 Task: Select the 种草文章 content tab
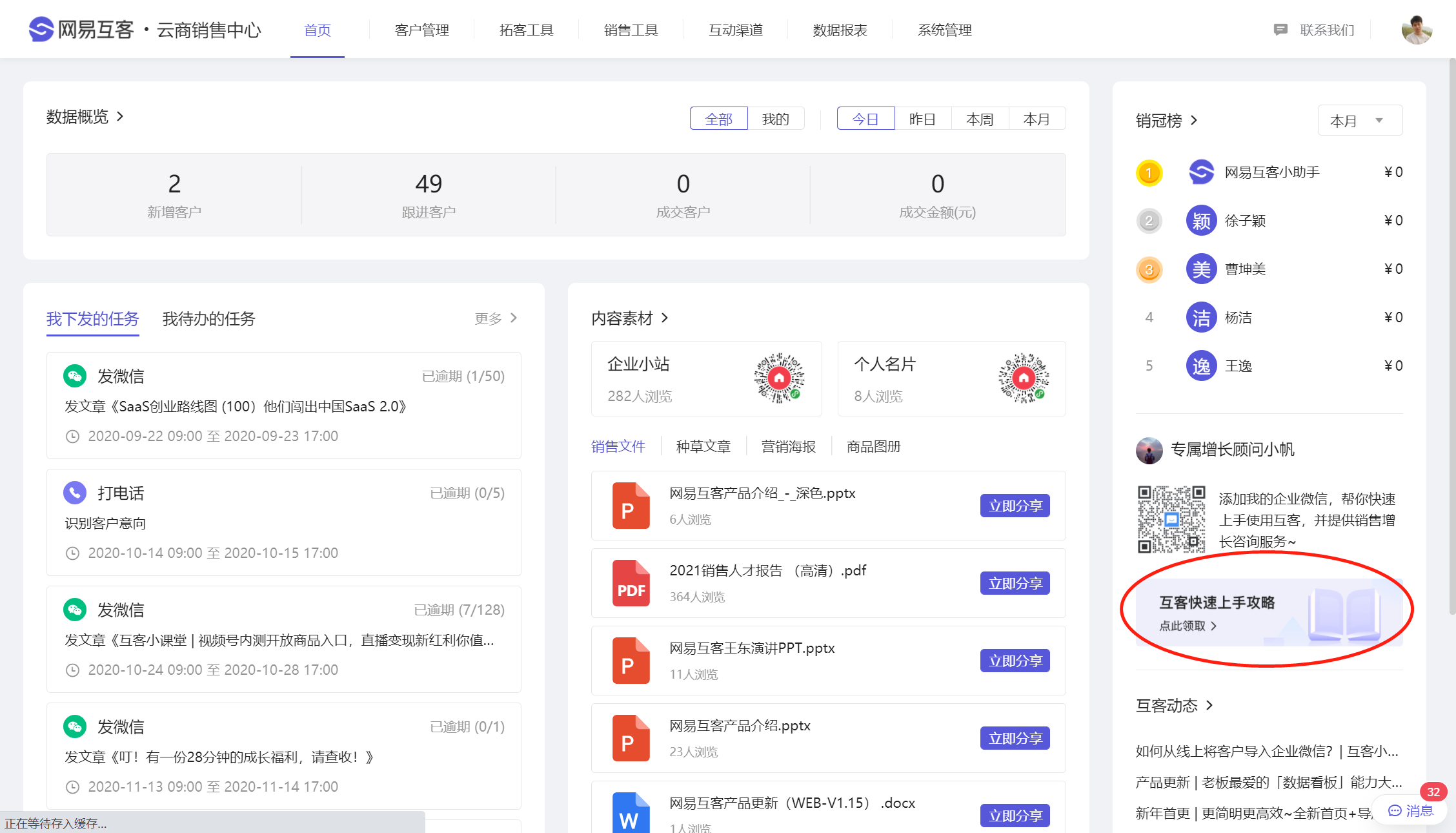(703, 446)
